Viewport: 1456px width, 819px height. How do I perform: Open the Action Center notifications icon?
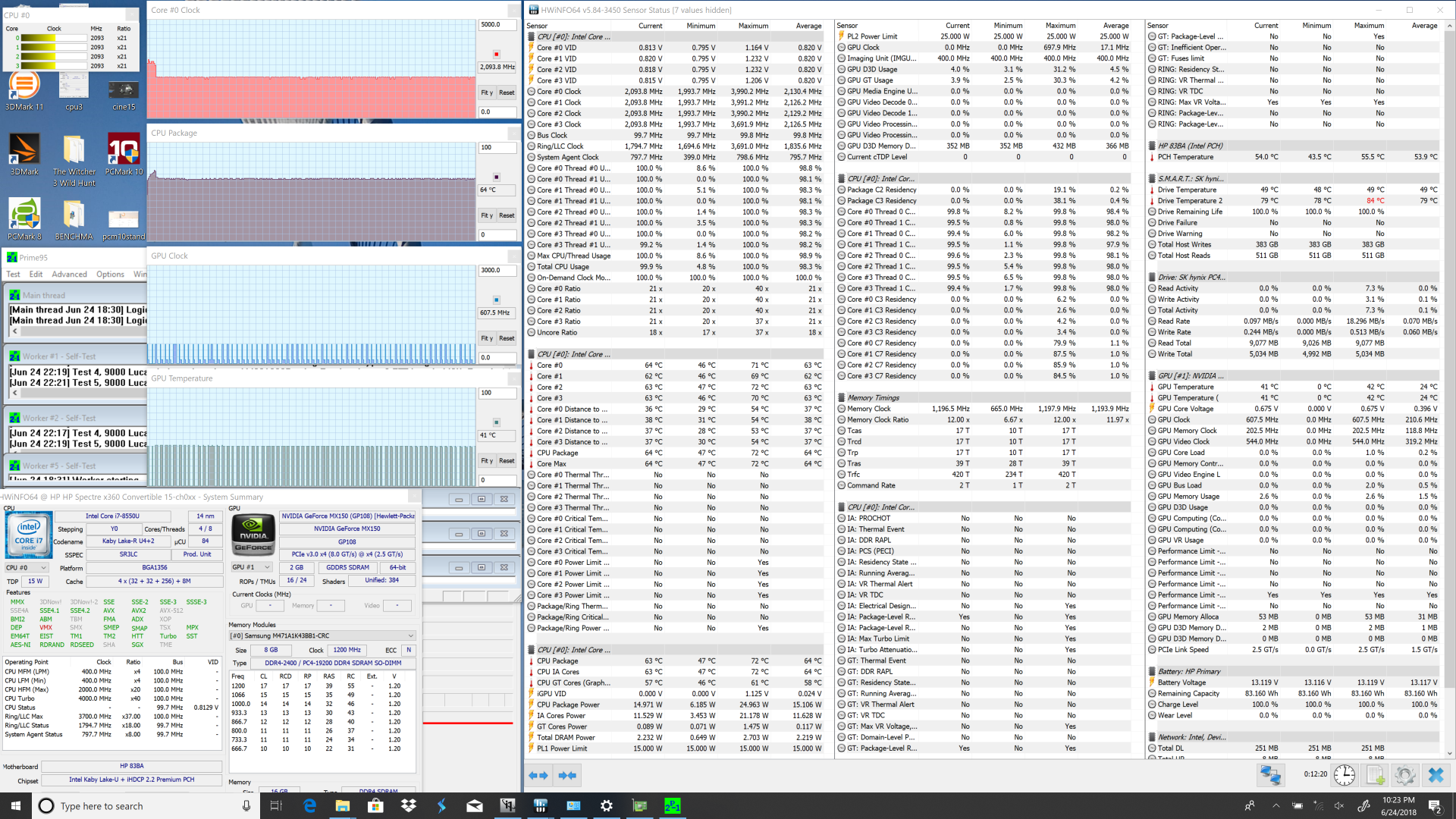[x=1435, y=805]
